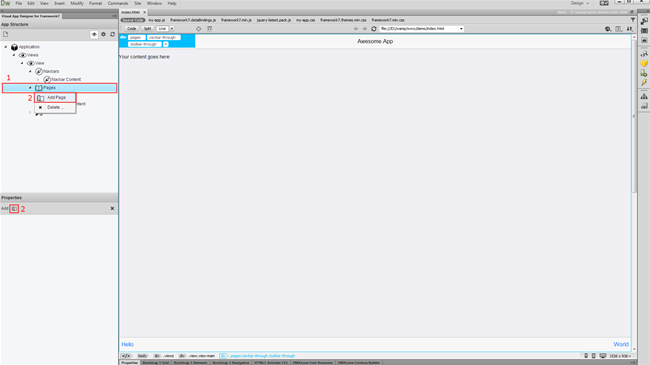Screen dimensions: 650x365
Task: Toggle the eye visibility button in App Structure
Action: click(94, 34)
